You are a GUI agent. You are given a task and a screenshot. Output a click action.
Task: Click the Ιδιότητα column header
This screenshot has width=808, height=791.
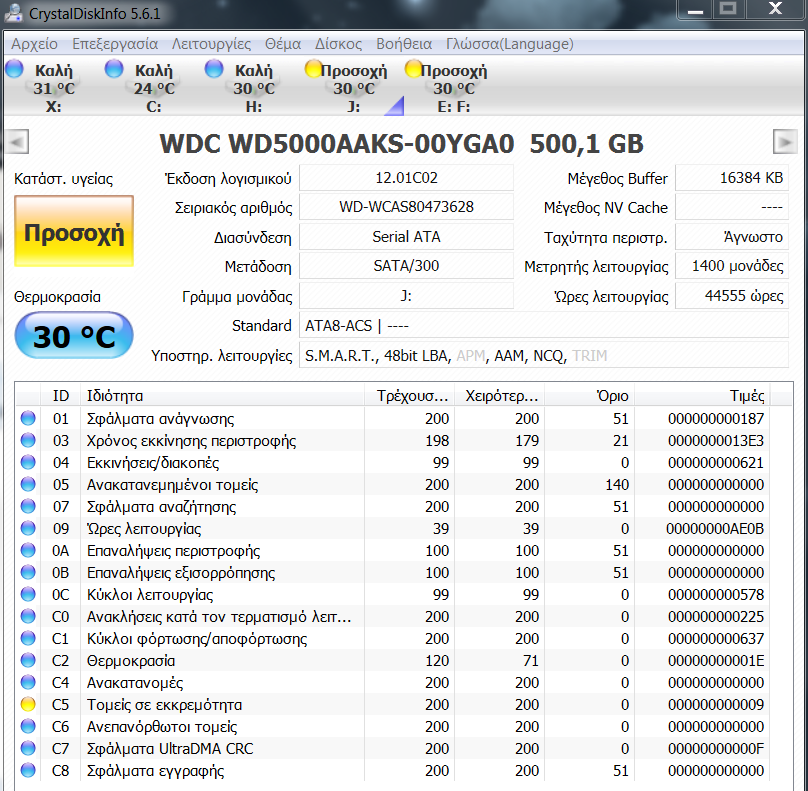coord(222,396)
